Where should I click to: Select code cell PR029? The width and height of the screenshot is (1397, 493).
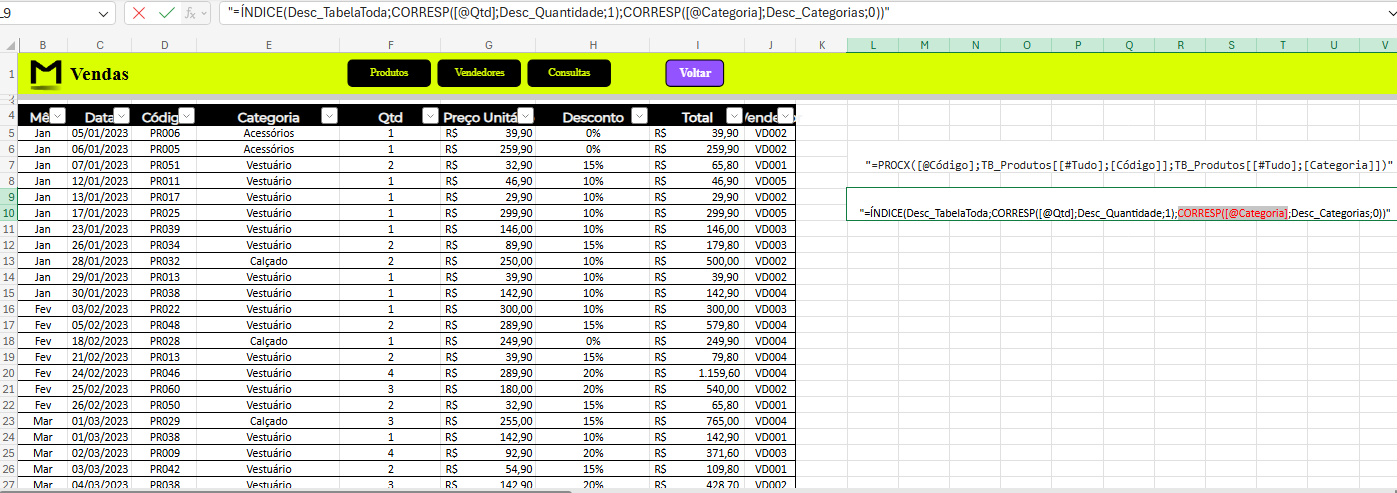(x=164, y=421)
